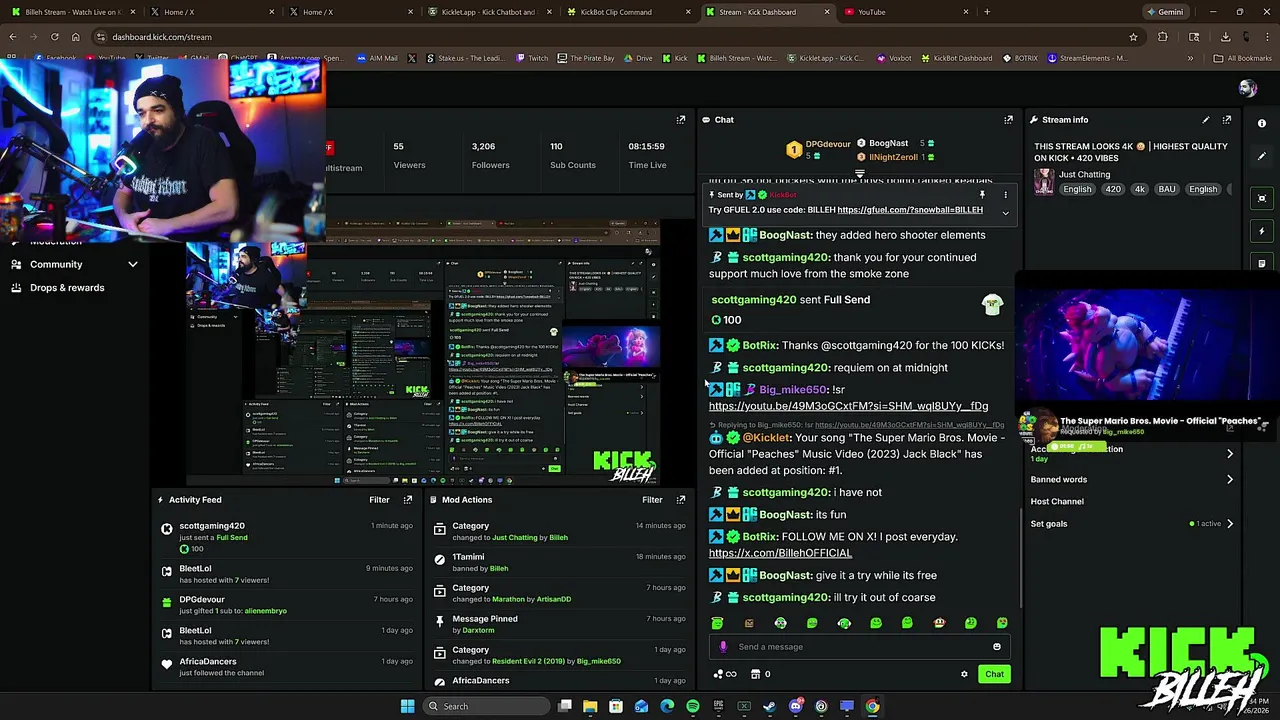1280x720 pixels.
Task: Open Spotify from the taskbar
Action: pos(693,706)
